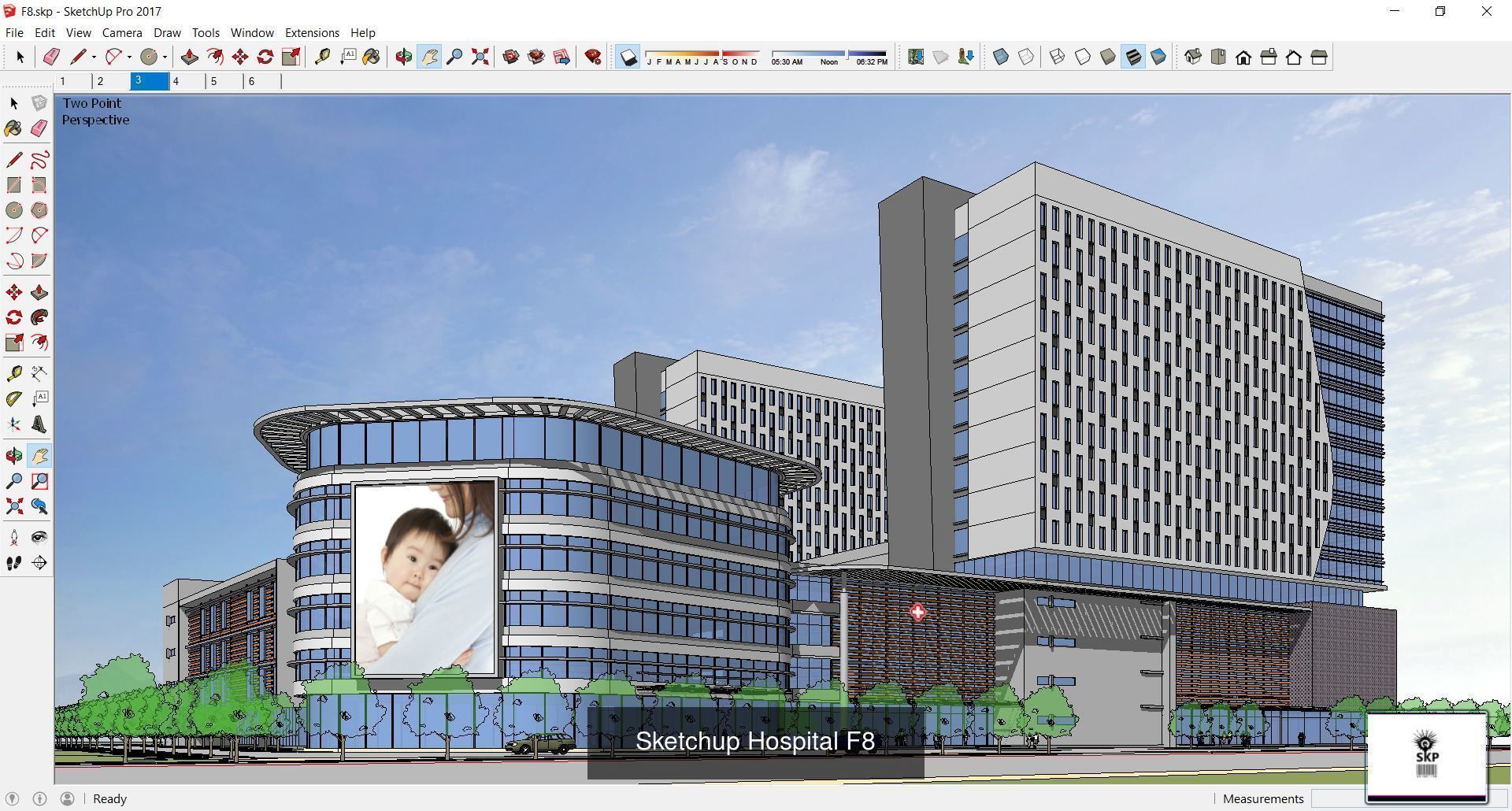Open the Extension Manager ruby icon
This screenshot has width=1512, height=811.
[x=593, y=57]
